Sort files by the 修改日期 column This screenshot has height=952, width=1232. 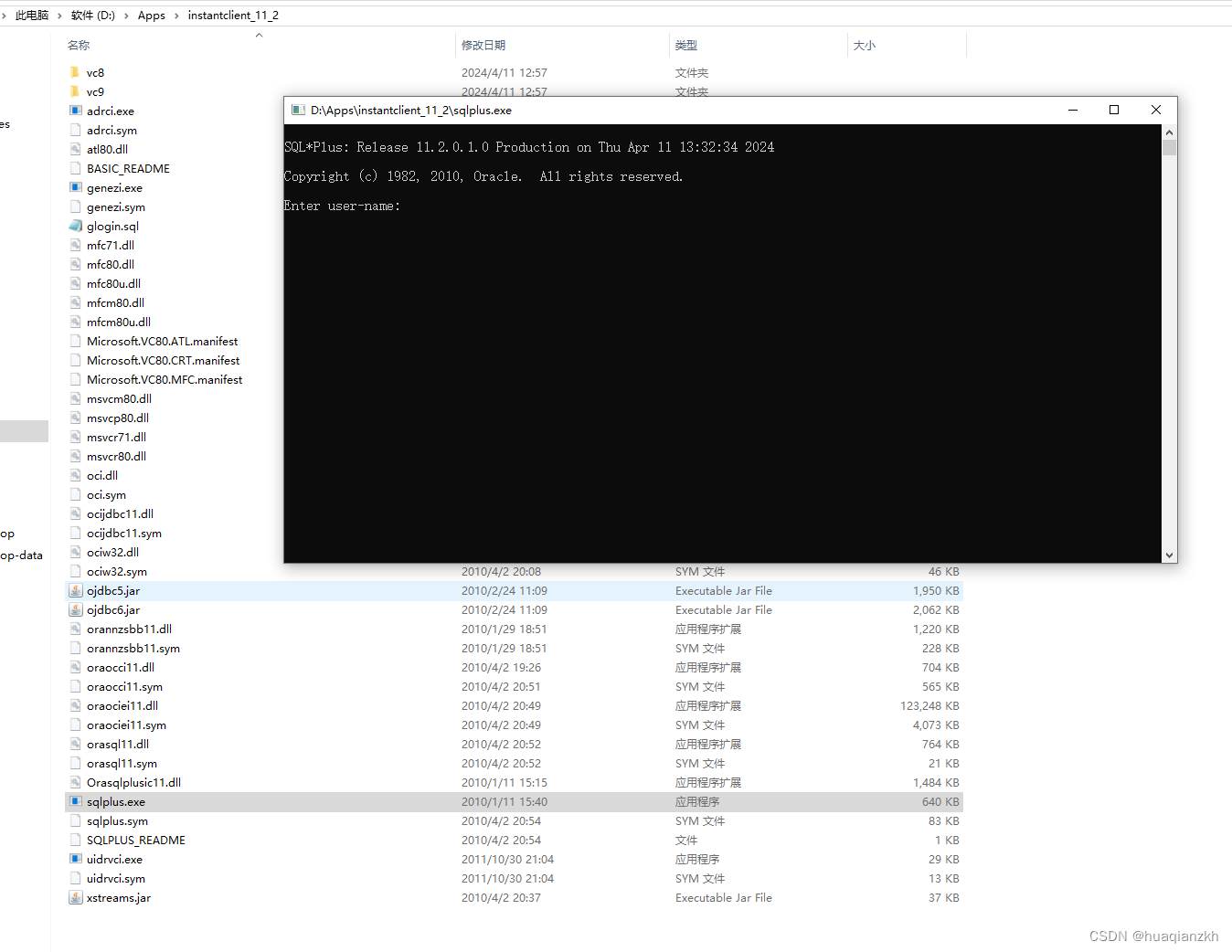(x=483, y=45)
